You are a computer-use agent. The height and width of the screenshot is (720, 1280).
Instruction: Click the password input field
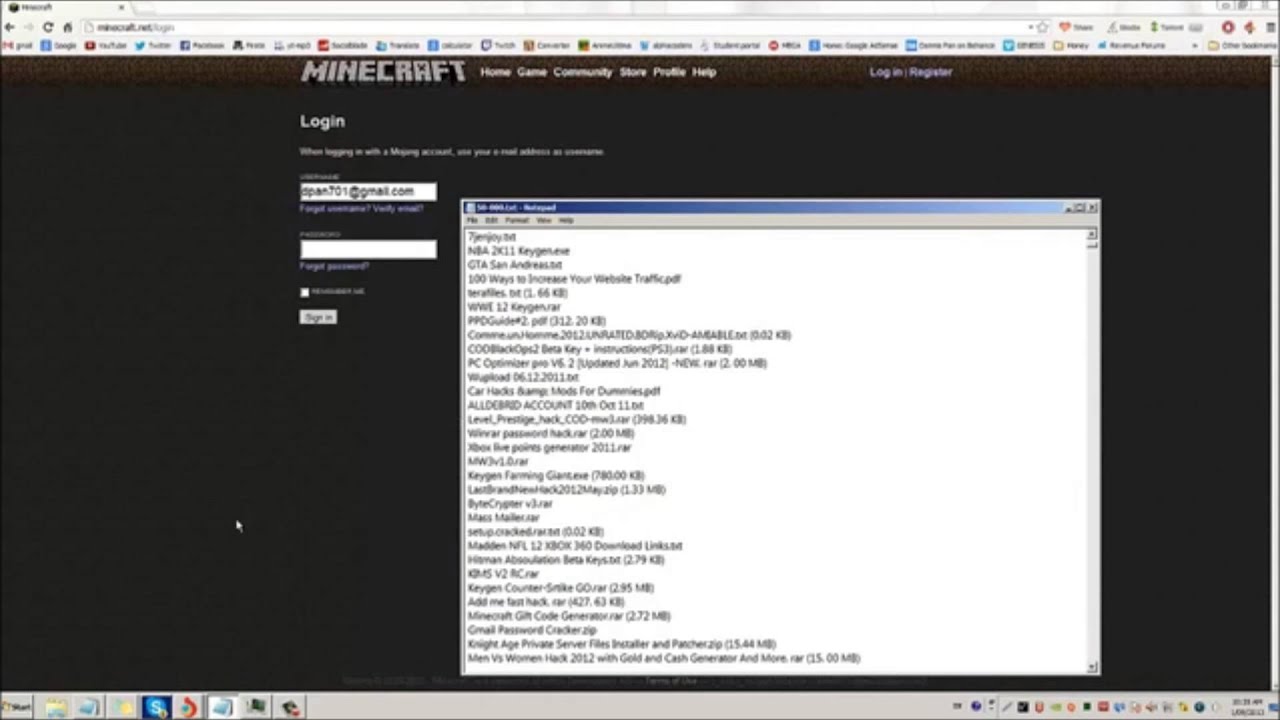tap(368, 249)
